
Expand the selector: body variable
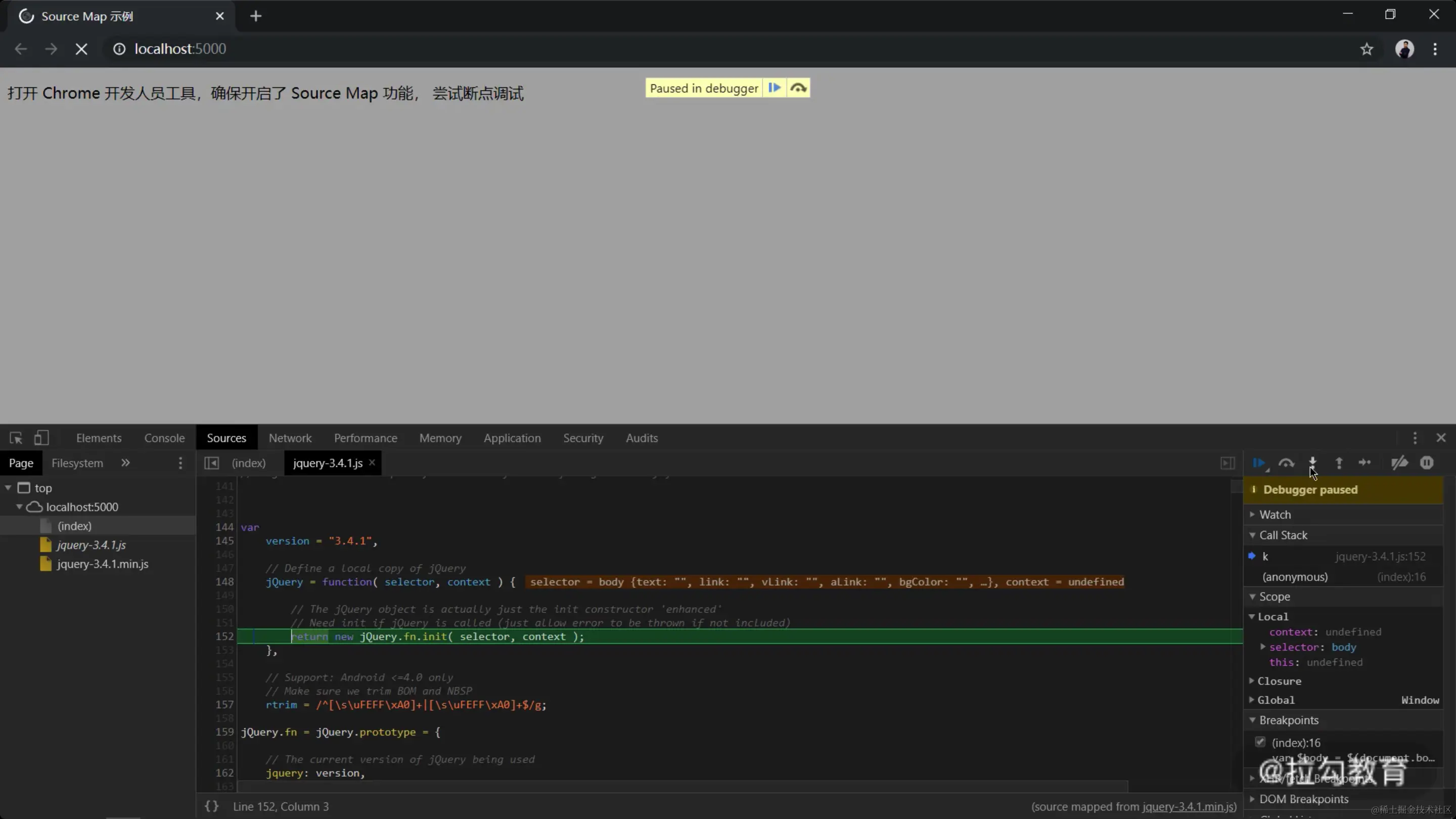tap(1263, 647)
